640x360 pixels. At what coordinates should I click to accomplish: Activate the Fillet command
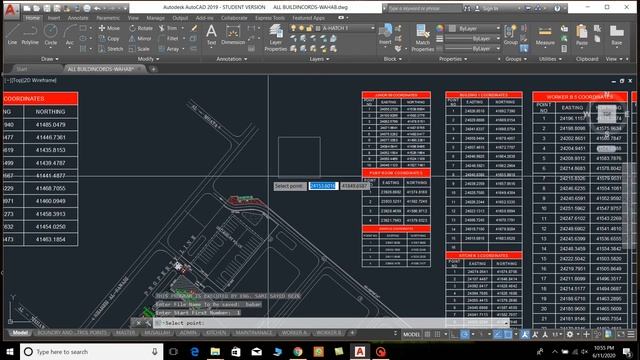click(x=169, y=38)
